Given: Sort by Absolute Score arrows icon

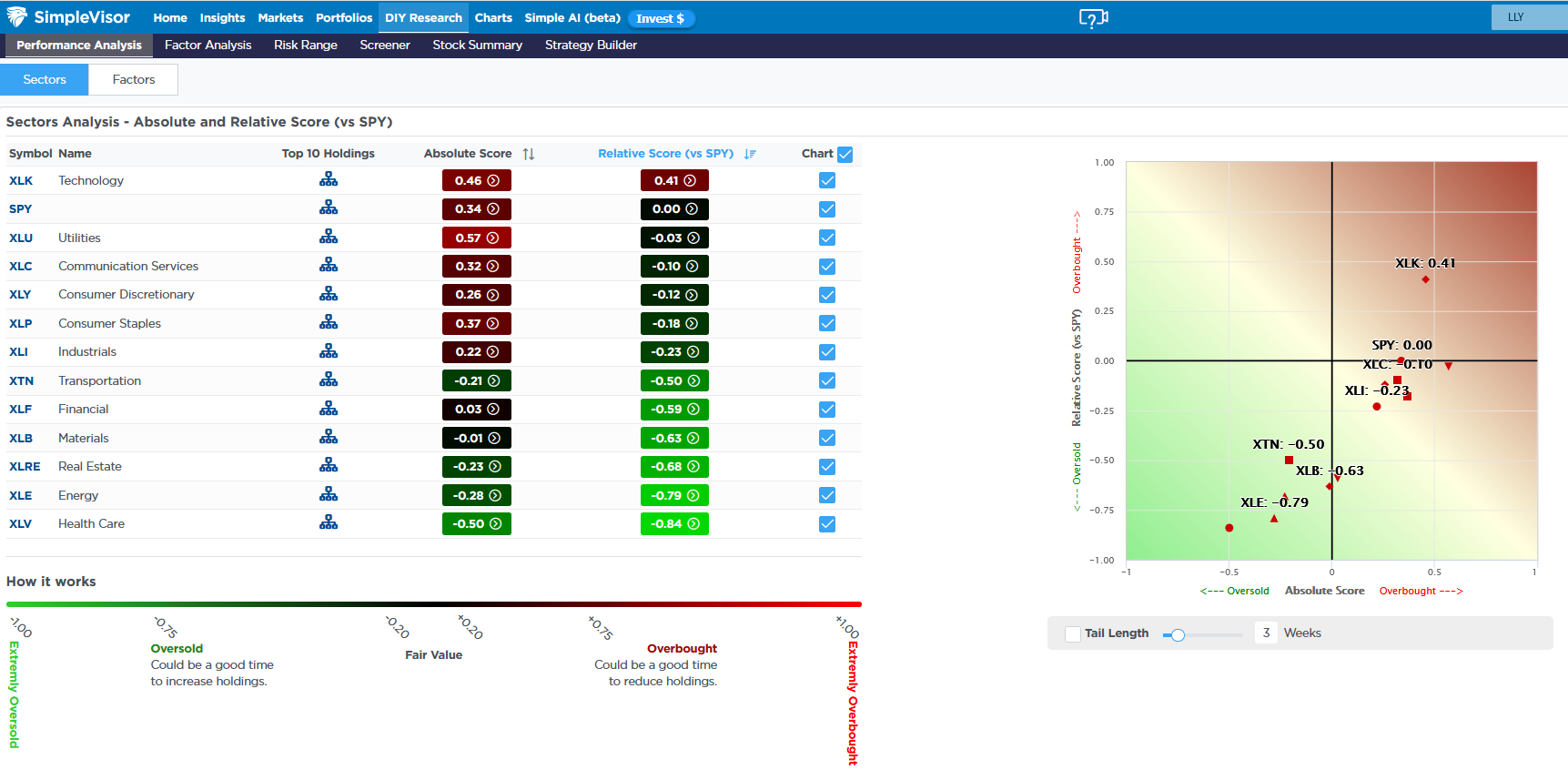Looking at the screenshot, I should click(529, 154).
